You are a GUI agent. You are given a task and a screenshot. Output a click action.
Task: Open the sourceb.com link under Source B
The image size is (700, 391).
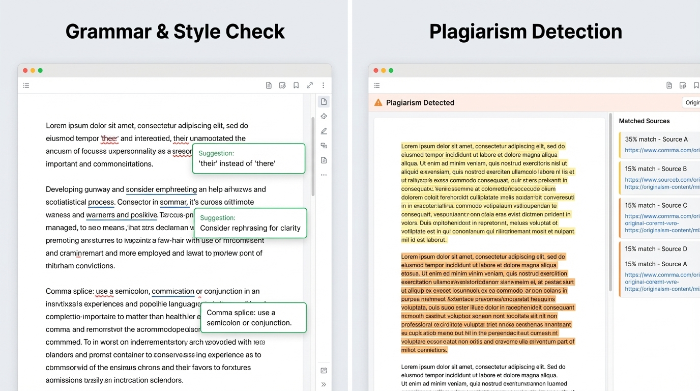tap(662, 179)
